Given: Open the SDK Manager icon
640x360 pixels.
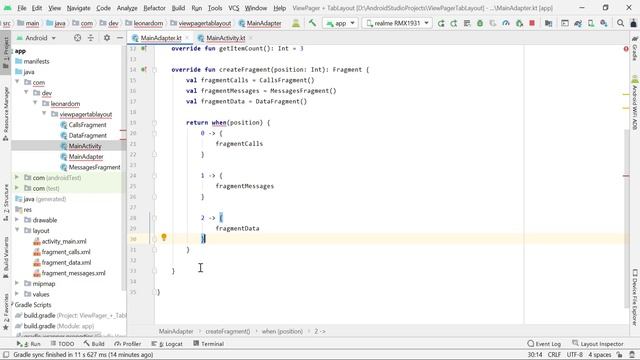Looking at the screenshot, I should point(604,23).
